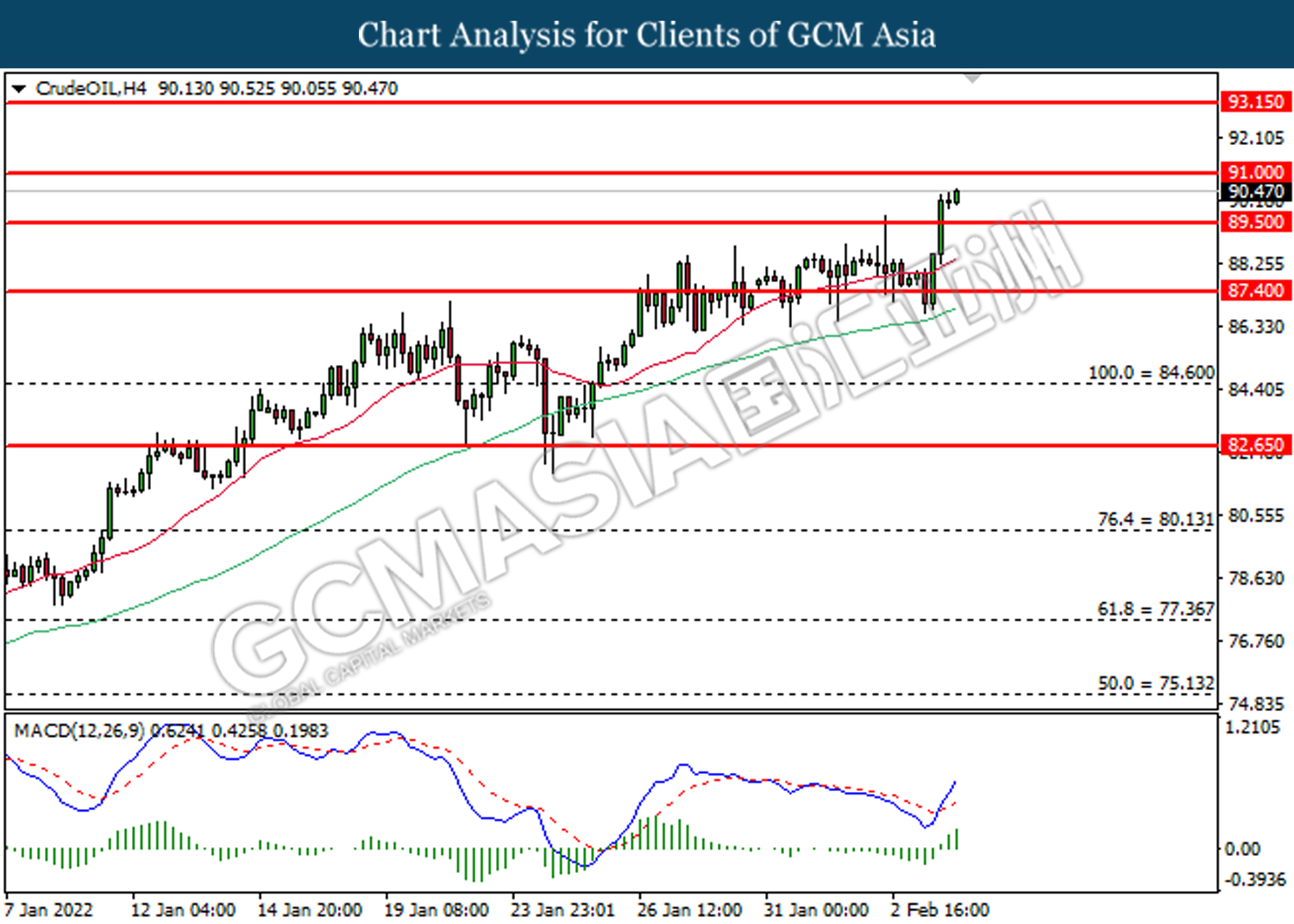Click the latest candlestick near 90.470
The width and height of the screenshot is (1294, 924).
click(x=956, y=197)
